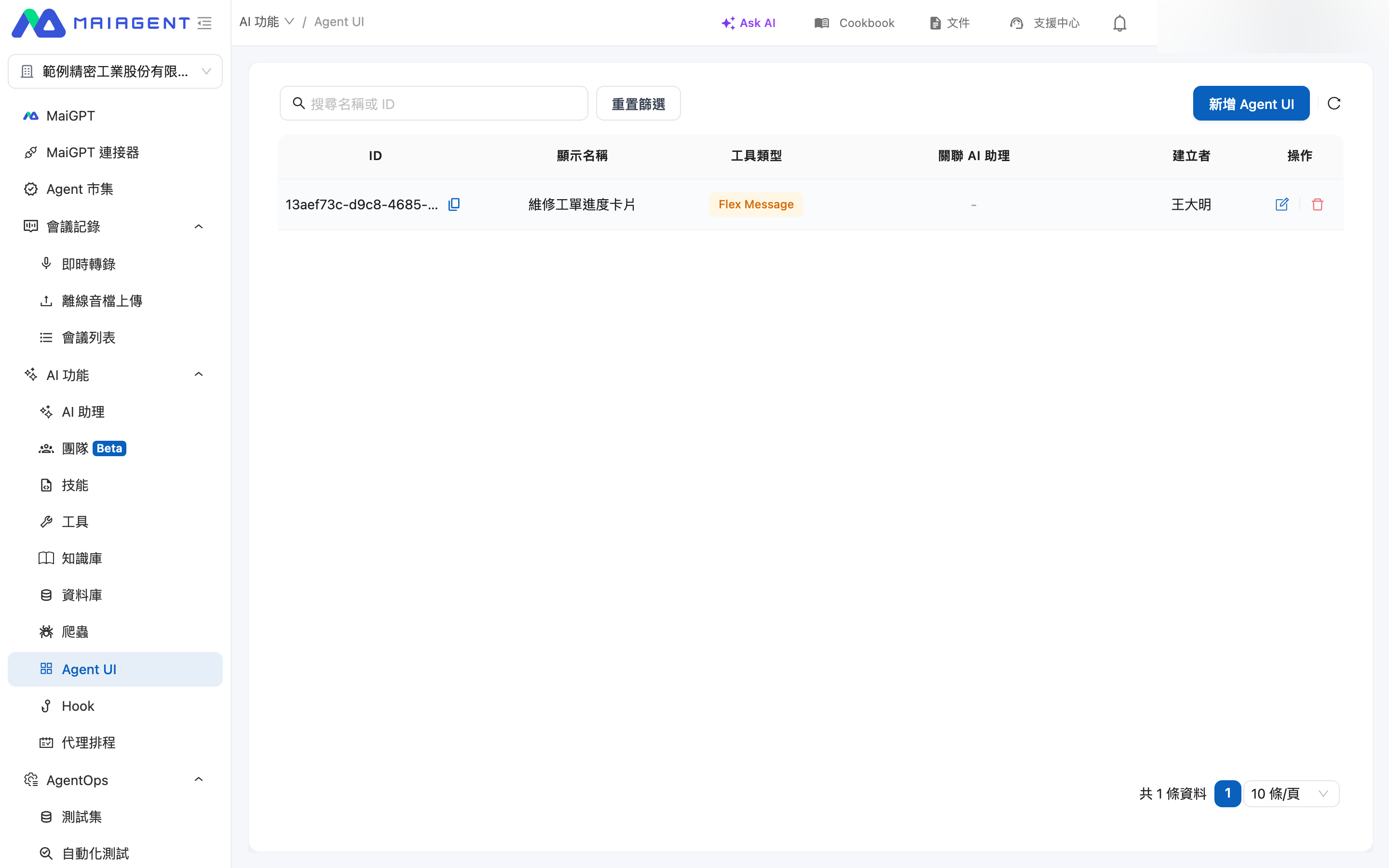Go to AI 助理 in the sidebar
Image resolution: width=1389 pixels, height=868 pixels.
tap(115, 412)
